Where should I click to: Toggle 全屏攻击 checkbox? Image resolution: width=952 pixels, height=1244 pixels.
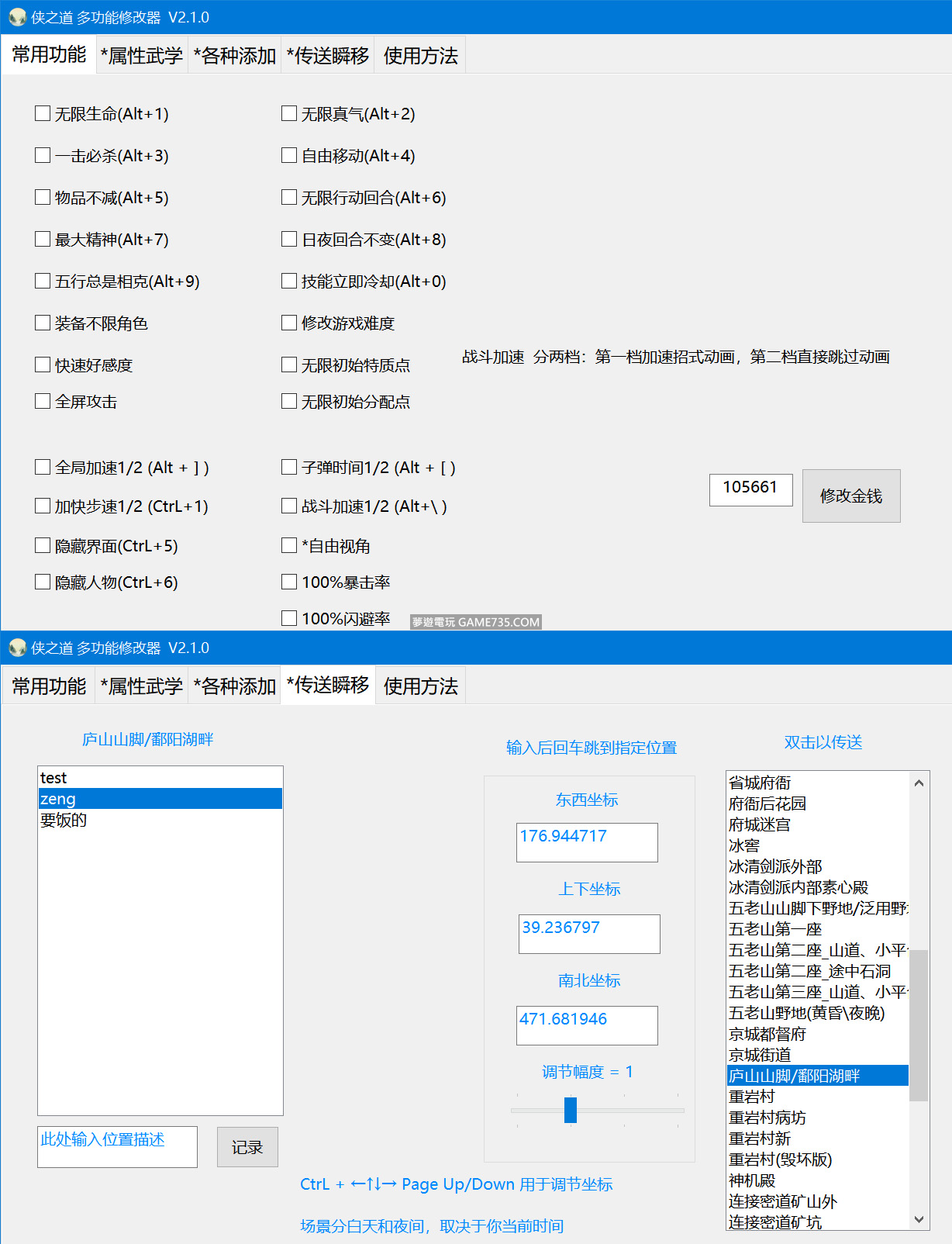click(x=43, y=401)
